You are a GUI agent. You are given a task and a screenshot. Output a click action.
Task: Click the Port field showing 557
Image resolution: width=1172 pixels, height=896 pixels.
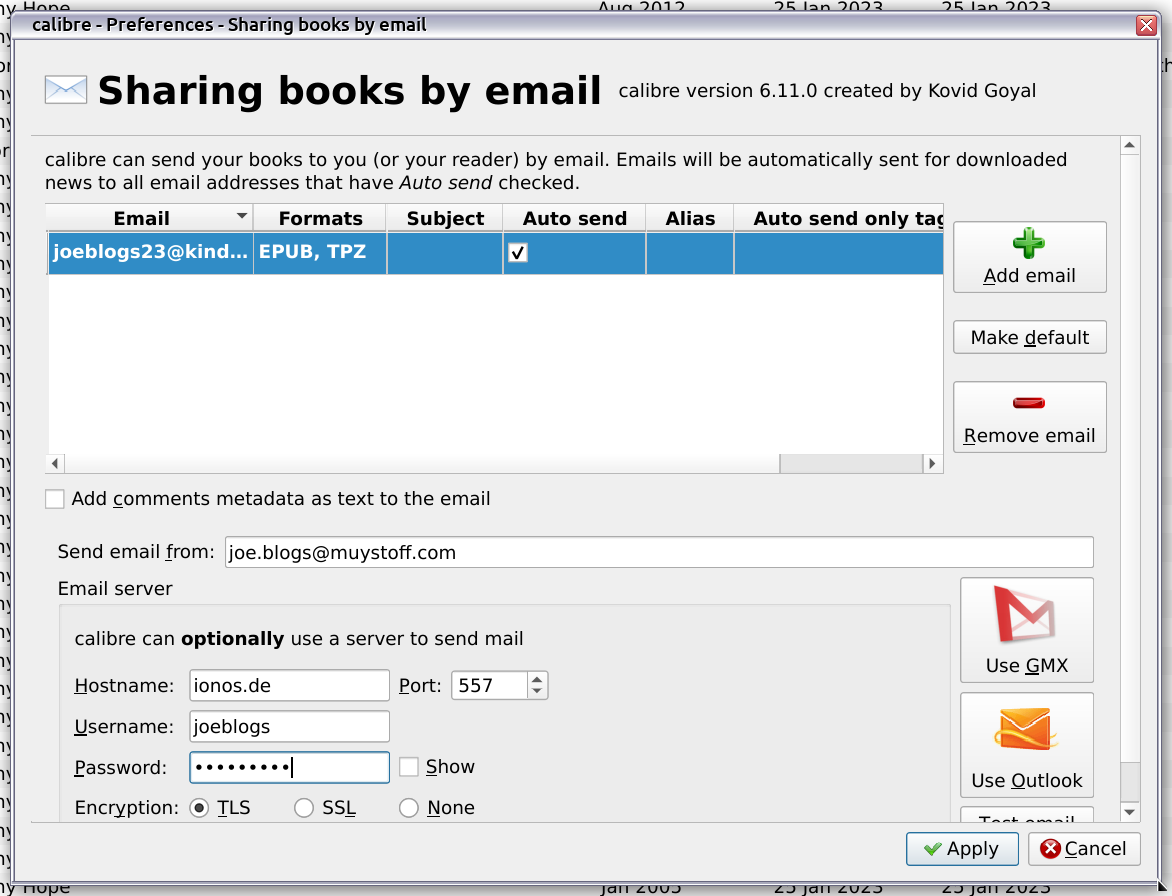[x=490, y=685]
